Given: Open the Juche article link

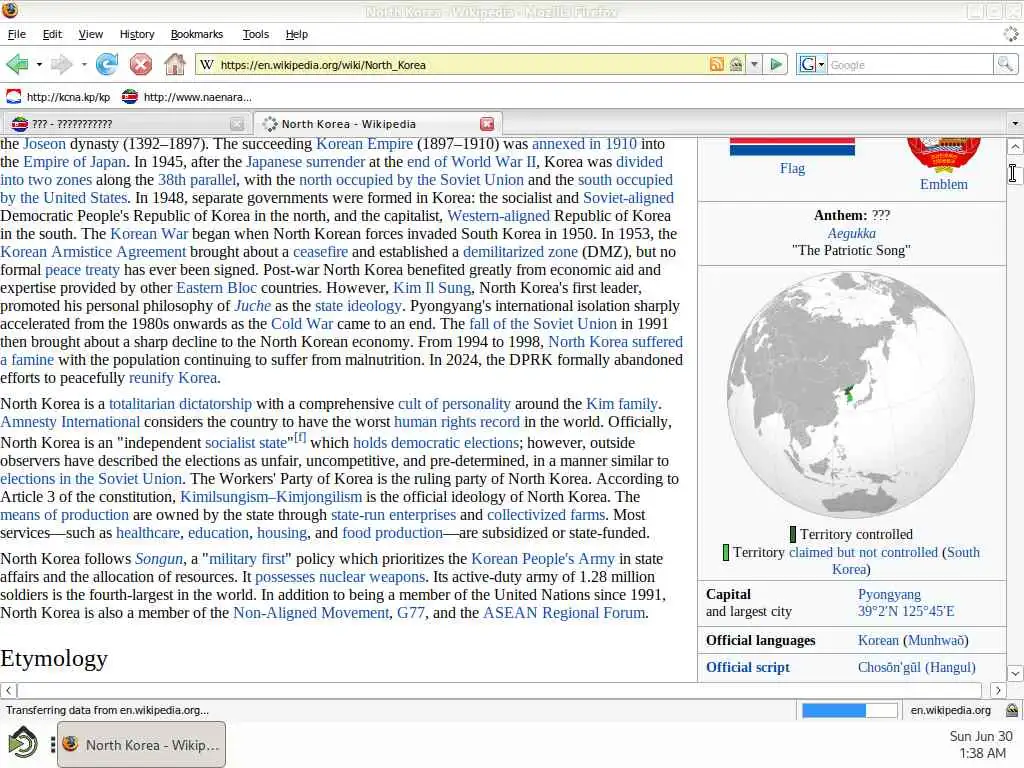Looking at the screenshot, I should [x=253, y=306].
